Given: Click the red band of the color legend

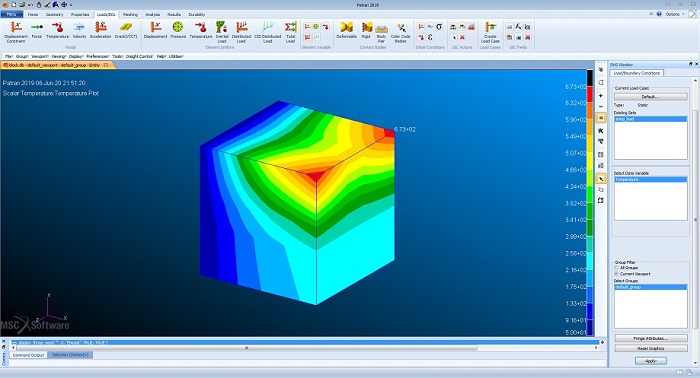Looking at the screenshot, I should coord(590,95).
